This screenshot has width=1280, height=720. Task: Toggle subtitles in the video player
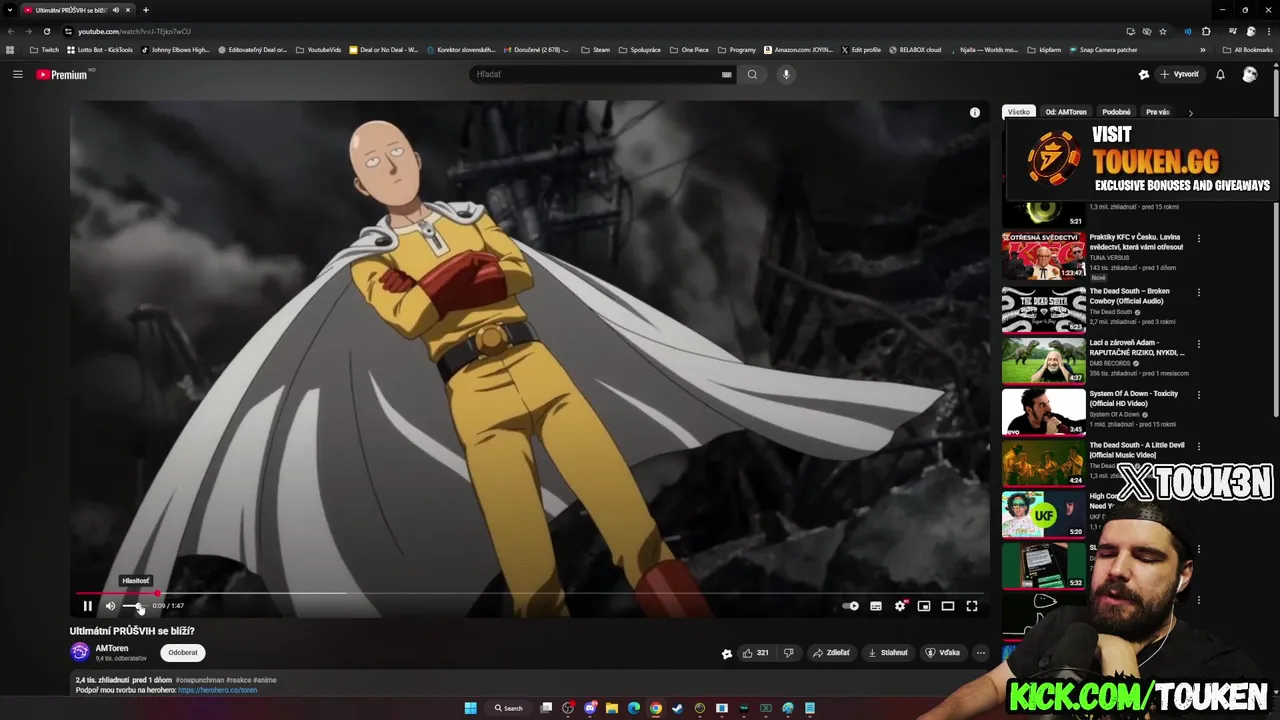point(876,606)
